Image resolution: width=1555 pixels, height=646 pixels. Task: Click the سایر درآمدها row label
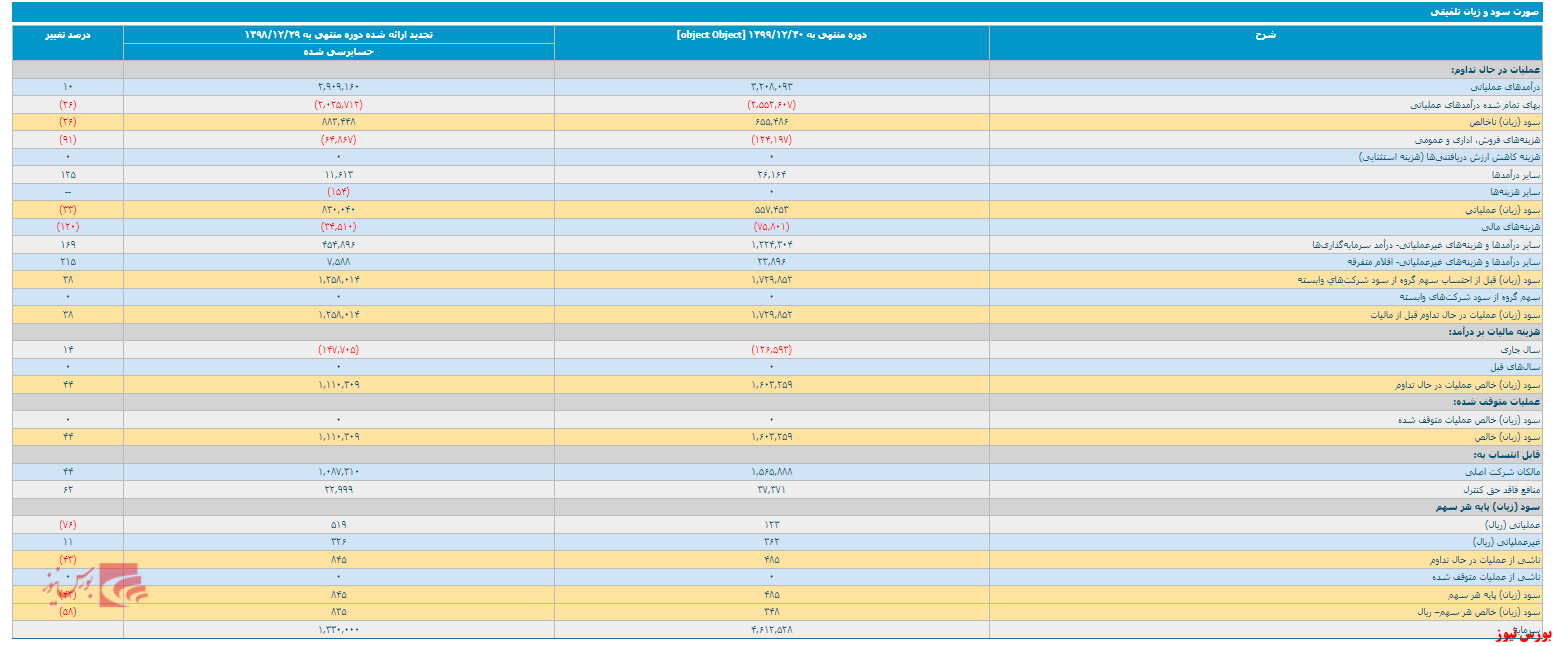coord(1520,174)
